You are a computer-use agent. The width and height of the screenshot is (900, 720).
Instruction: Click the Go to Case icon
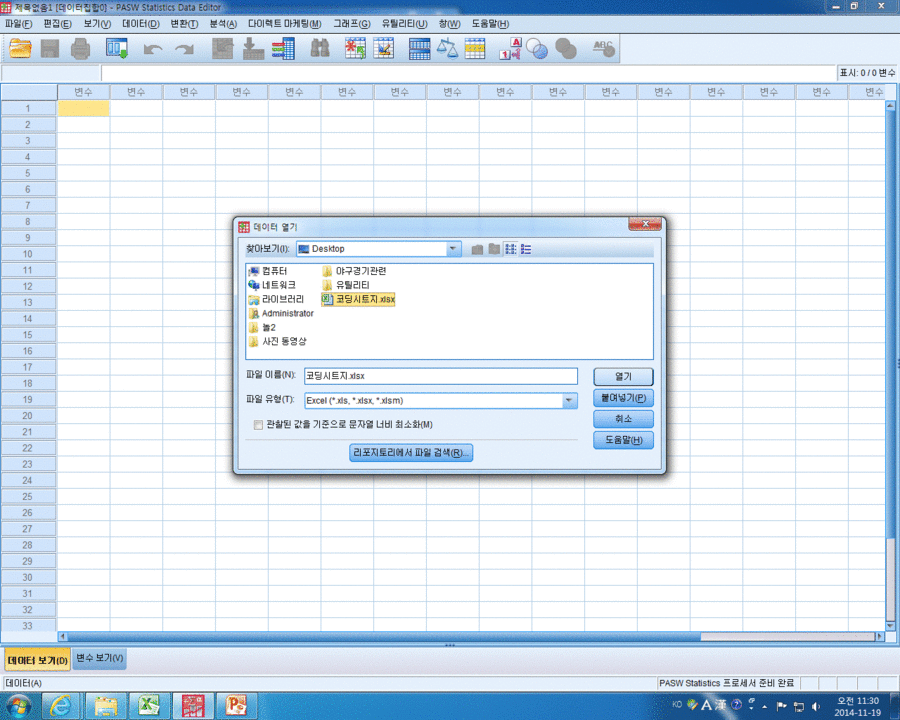pos(223,49)
